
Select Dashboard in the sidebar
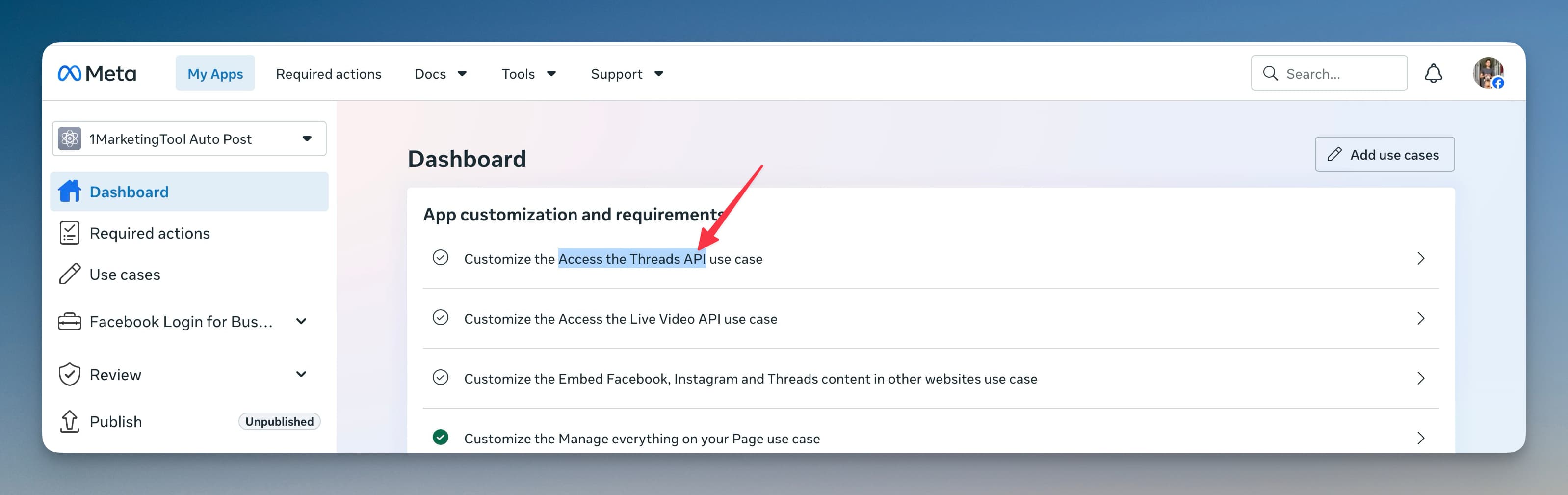[189, 192]
